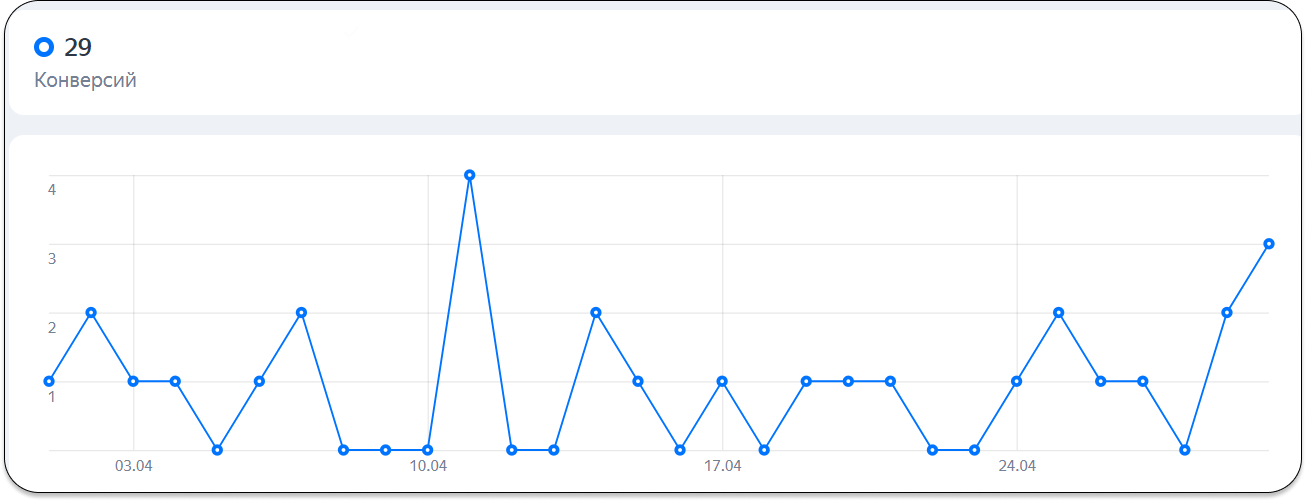Select the final data point at value 3
This screenshot has width=1306, height=501.
point(1269,244)
